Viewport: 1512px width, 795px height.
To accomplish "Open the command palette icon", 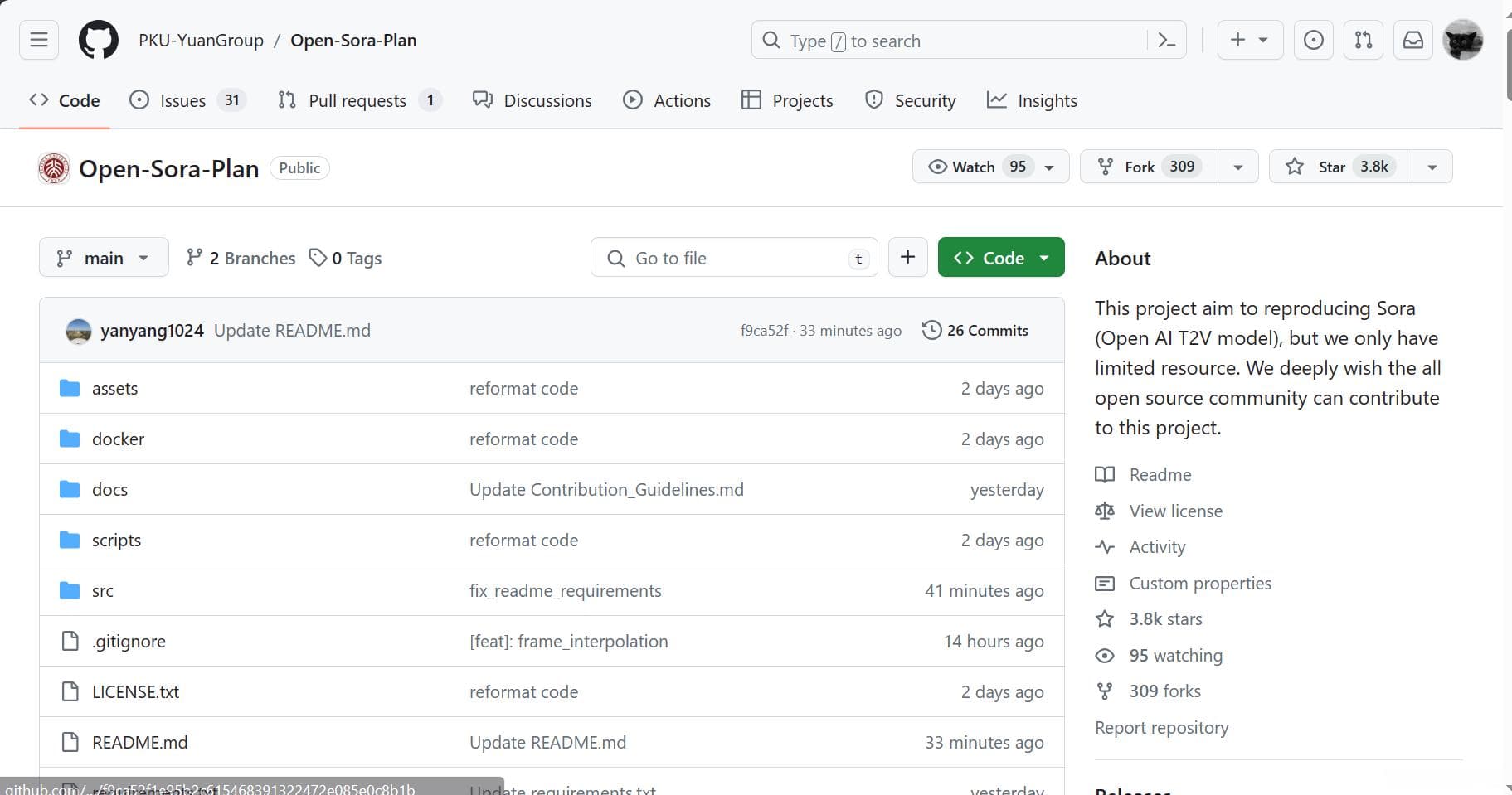I will [1166, 40].
